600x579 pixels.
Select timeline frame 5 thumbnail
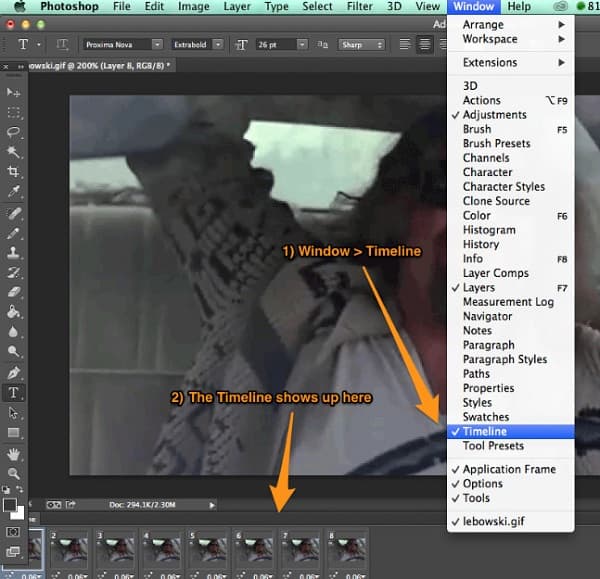click(207, 550)
